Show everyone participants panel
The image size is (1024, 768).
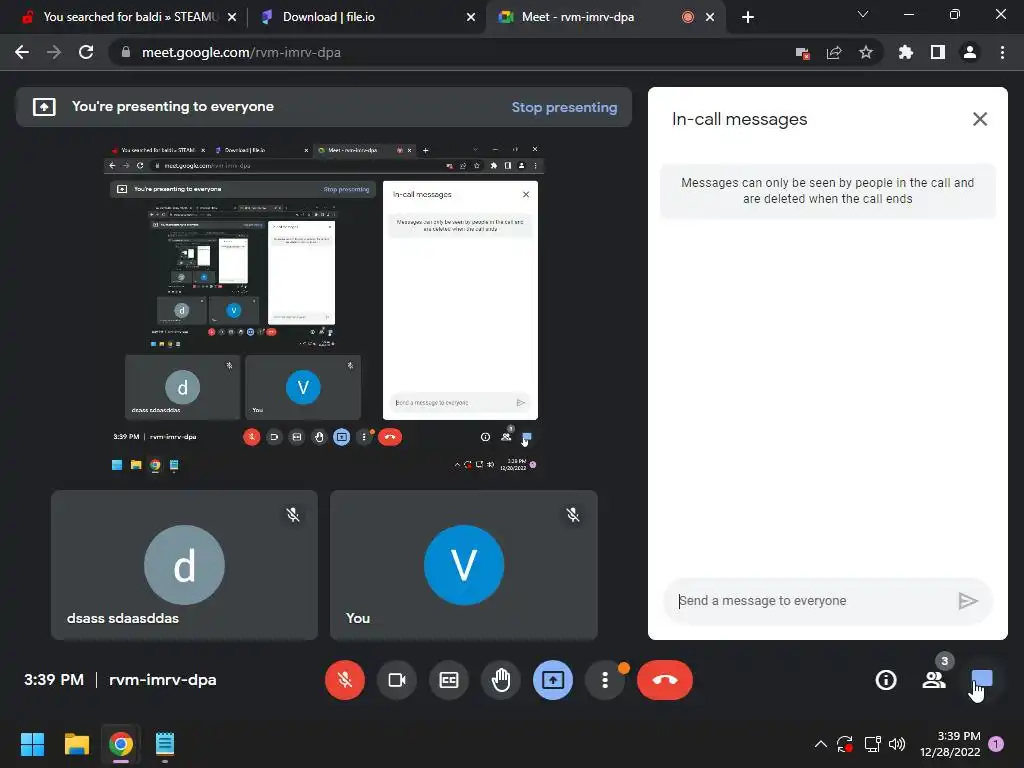[934, 680]
